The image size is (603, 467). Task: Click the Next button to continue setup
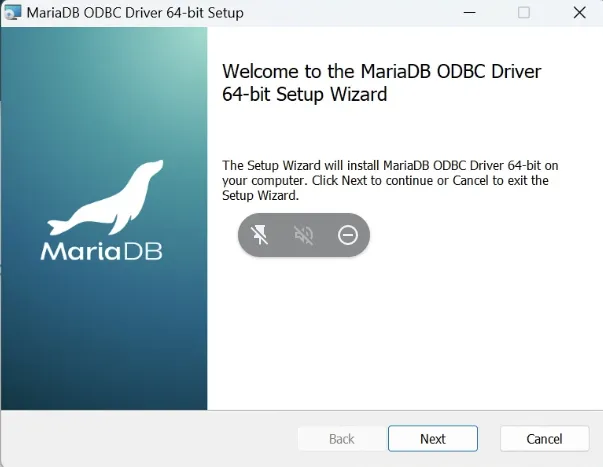coord(433,439)
